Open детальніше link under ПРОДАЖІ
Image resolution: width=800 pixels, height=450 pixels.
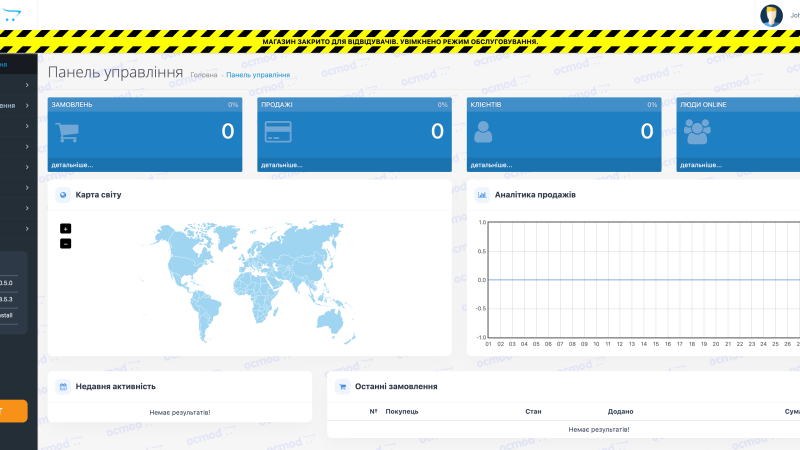(282, 165)
